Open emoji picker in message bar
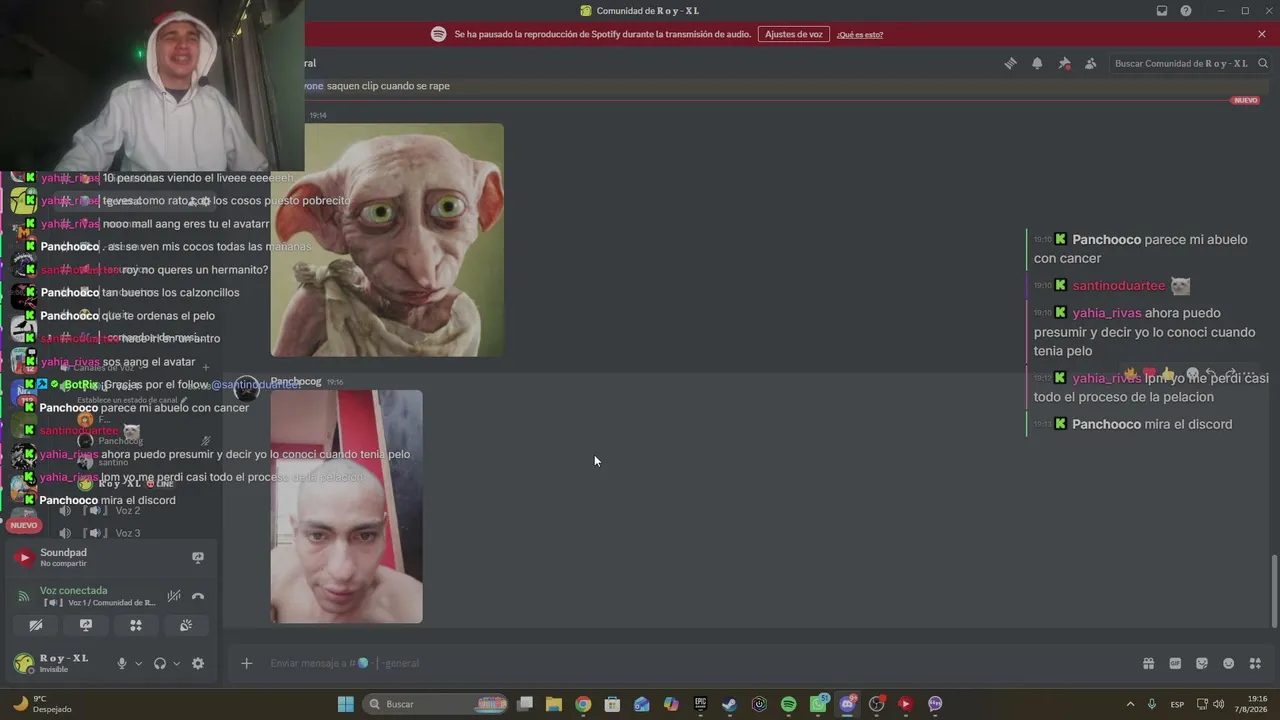This screenshot has height=720, width=1280. tap(1229, 663)
